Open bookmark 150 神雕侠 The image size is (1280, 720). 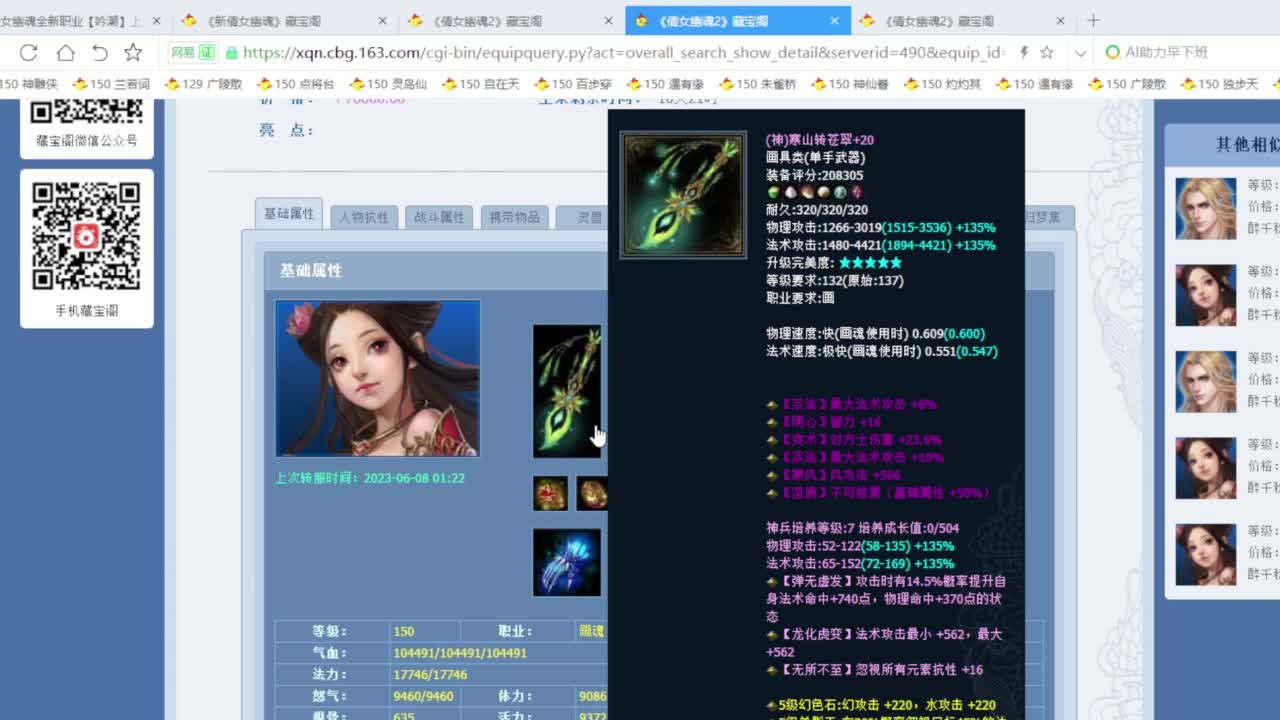(x=28, y=84)
